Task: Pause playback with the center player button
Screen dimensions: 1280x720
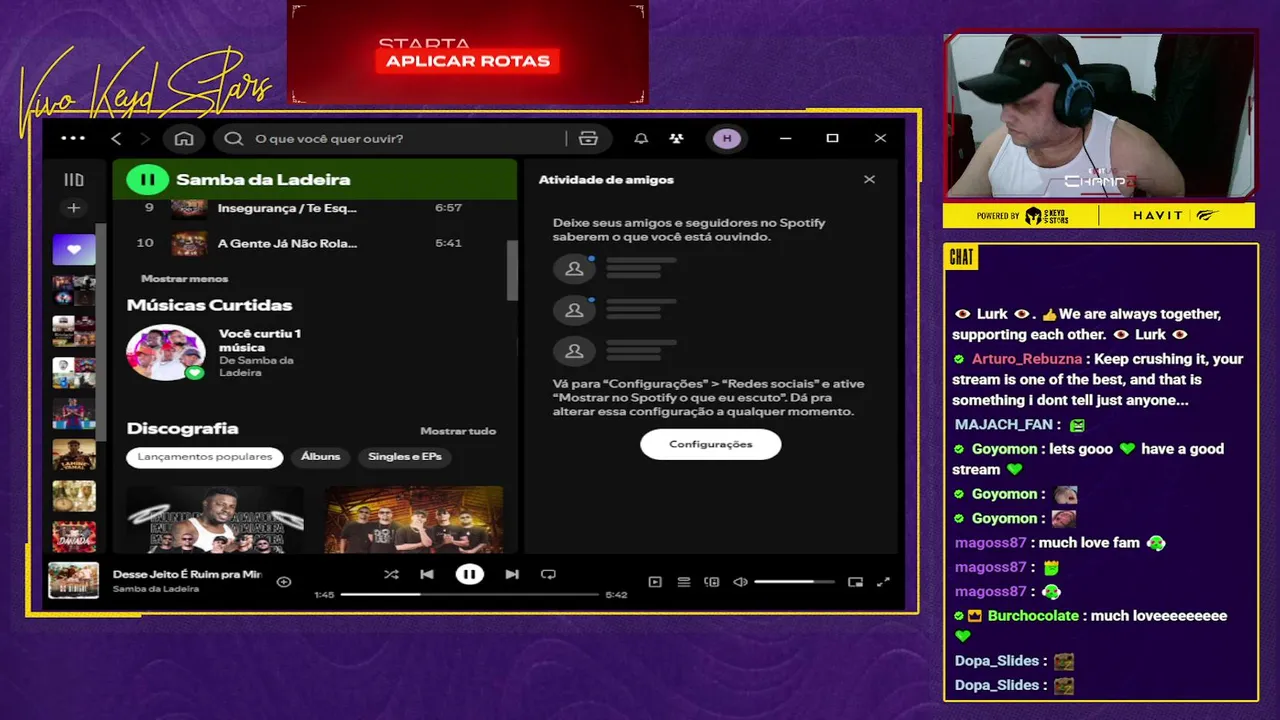Action: pos(469,575)
